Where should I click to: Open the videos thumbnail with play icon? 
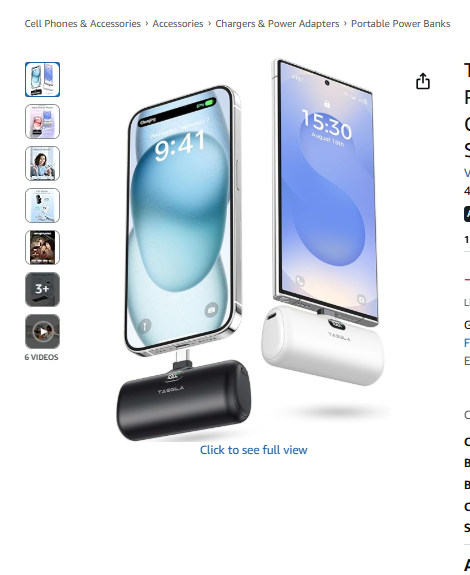[x=43, y=332]
